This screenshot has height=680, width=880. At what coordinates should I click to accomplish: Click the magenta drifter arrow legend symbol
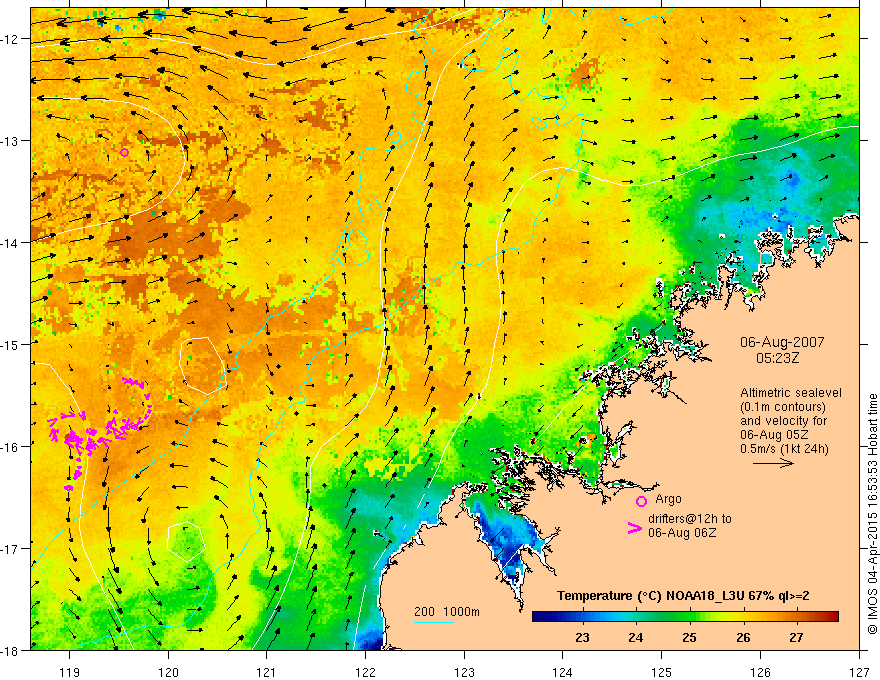pyautogui.click(x=634, y=528)
